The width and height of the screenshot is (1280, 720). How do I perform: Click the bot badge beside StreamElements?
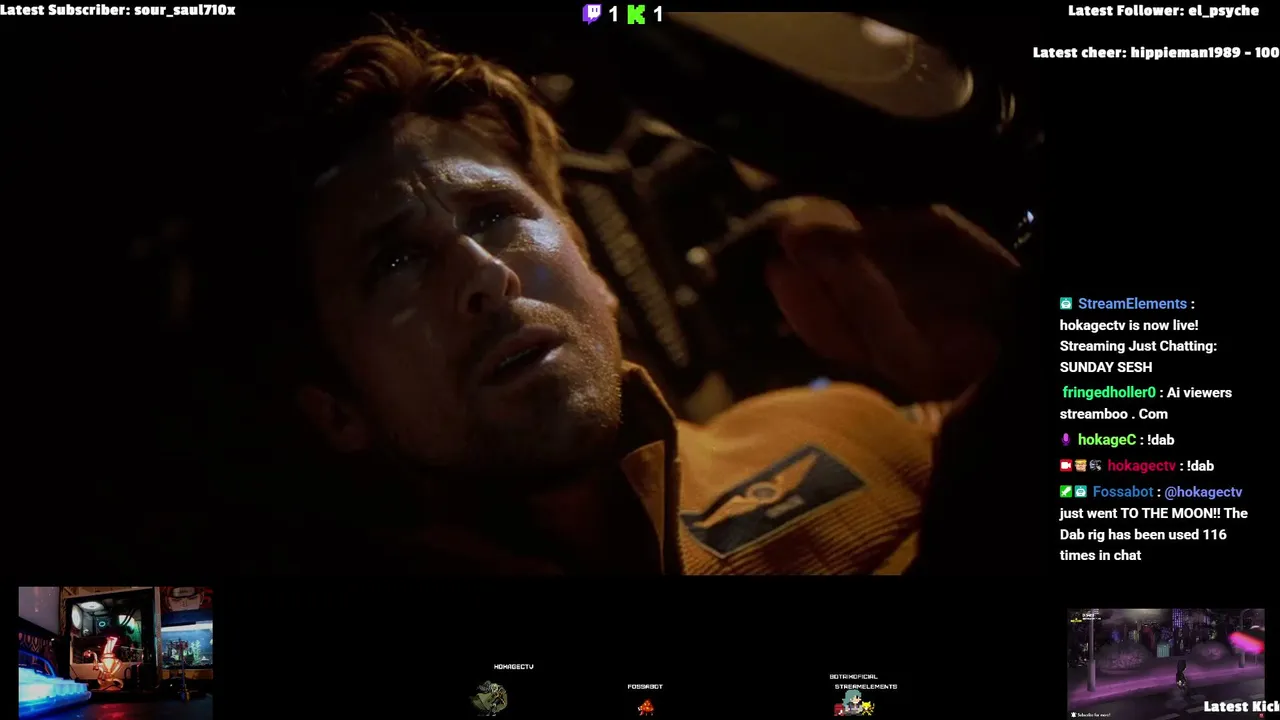(1066, 304)
